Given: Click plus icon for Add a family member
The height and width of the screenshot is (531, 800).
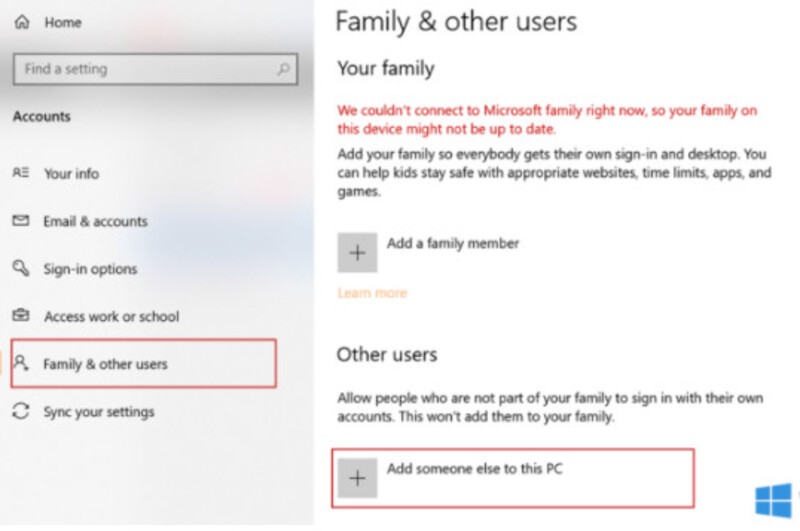Looking at the screenshot, I should (x=357, y=252).
